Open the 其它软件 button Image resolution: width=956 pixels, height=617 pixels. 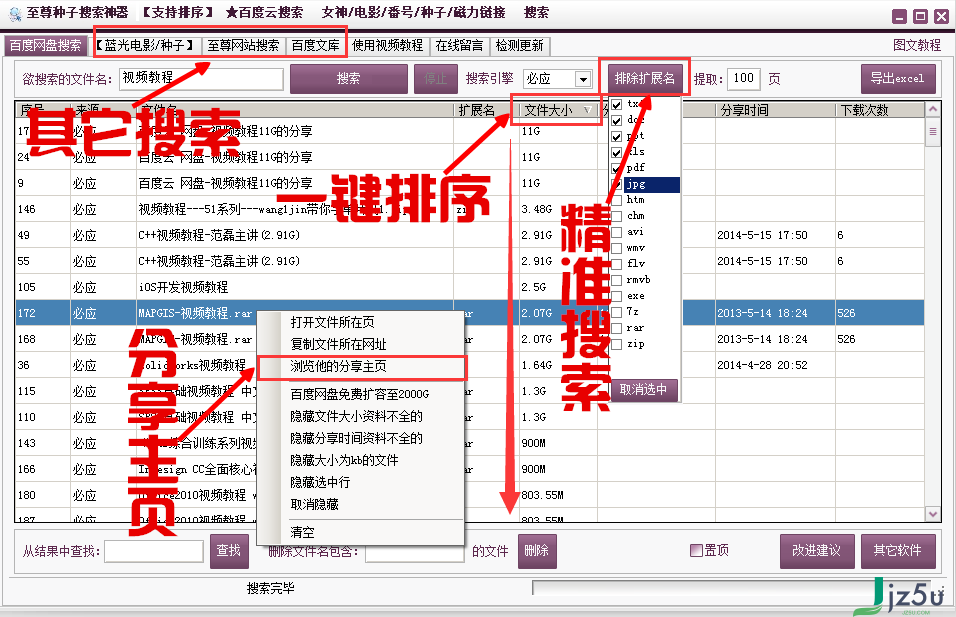pyautogui.click(x=898, y=551)
